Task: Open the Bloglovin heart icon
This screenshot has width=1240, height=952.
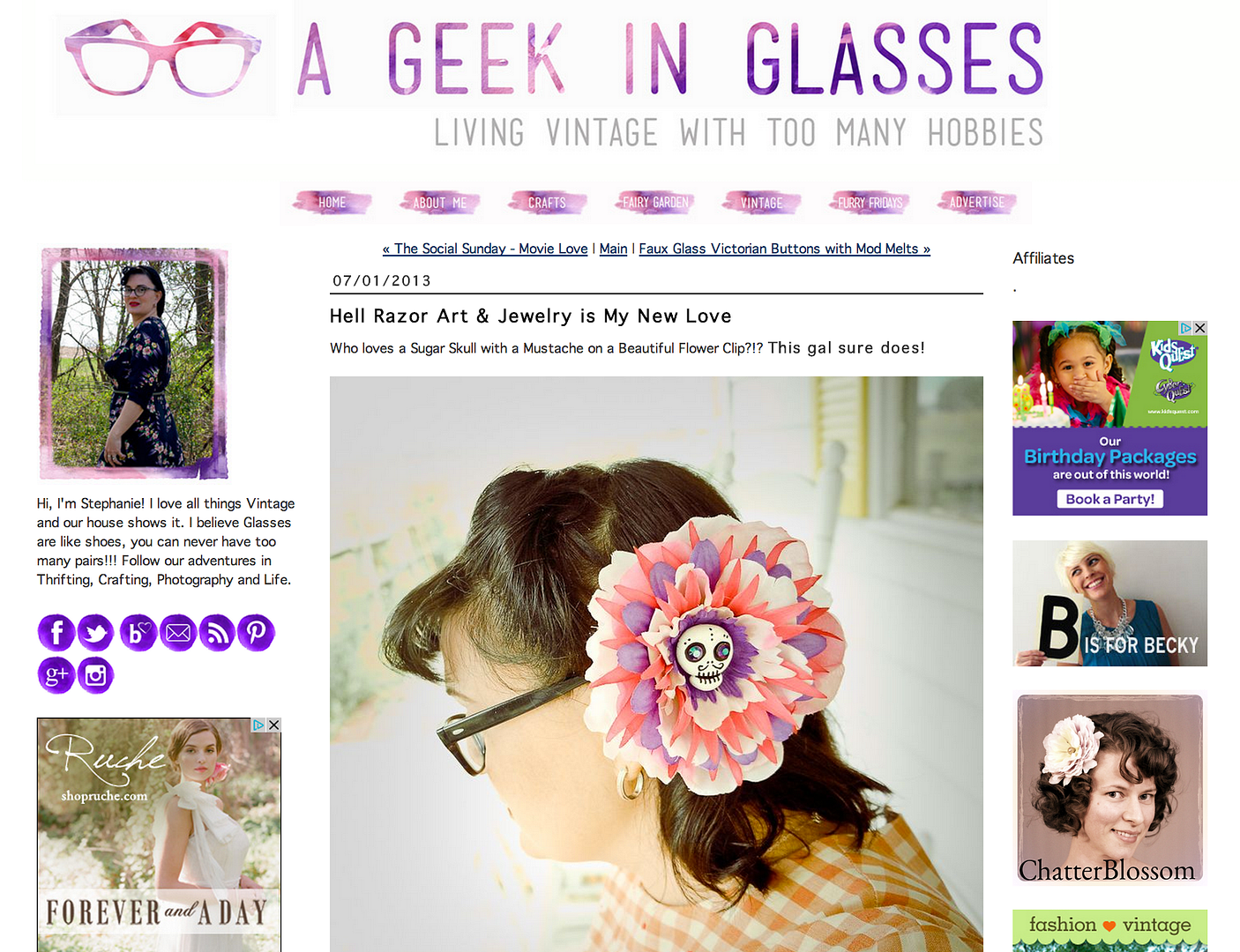Action: (138, 633)
